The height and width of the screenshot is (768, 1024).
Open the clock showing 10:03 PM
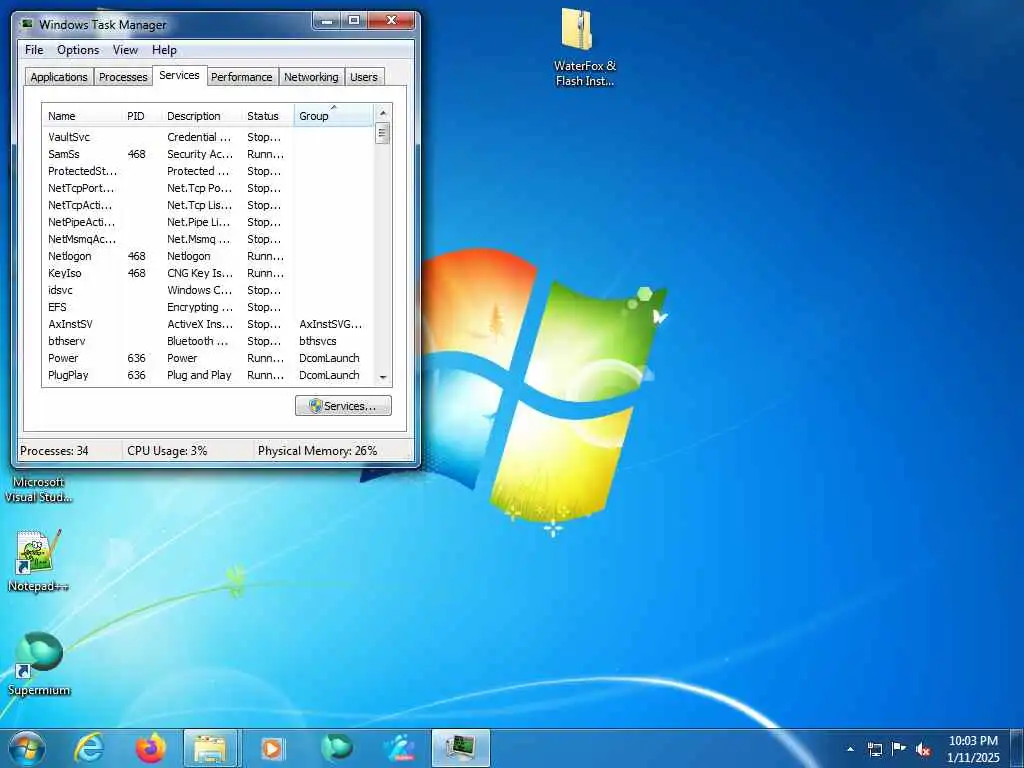coord(973,749)
